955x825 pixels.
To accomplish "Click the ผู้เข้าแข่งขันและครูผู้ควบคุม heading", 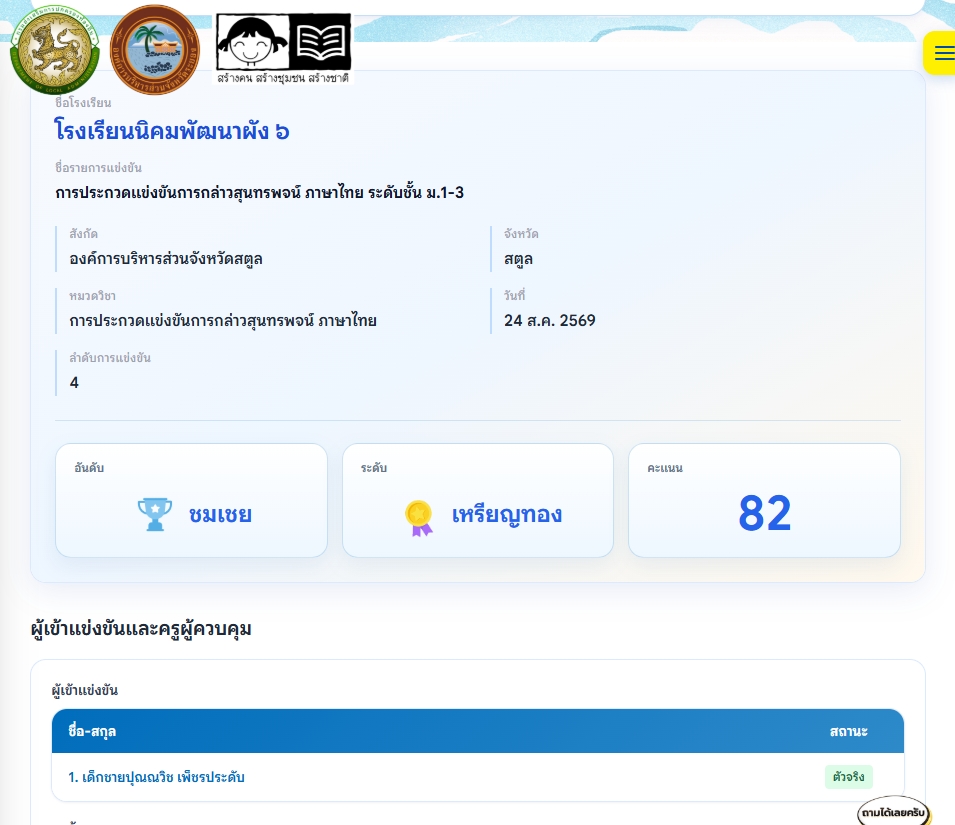I will (141, 628).
